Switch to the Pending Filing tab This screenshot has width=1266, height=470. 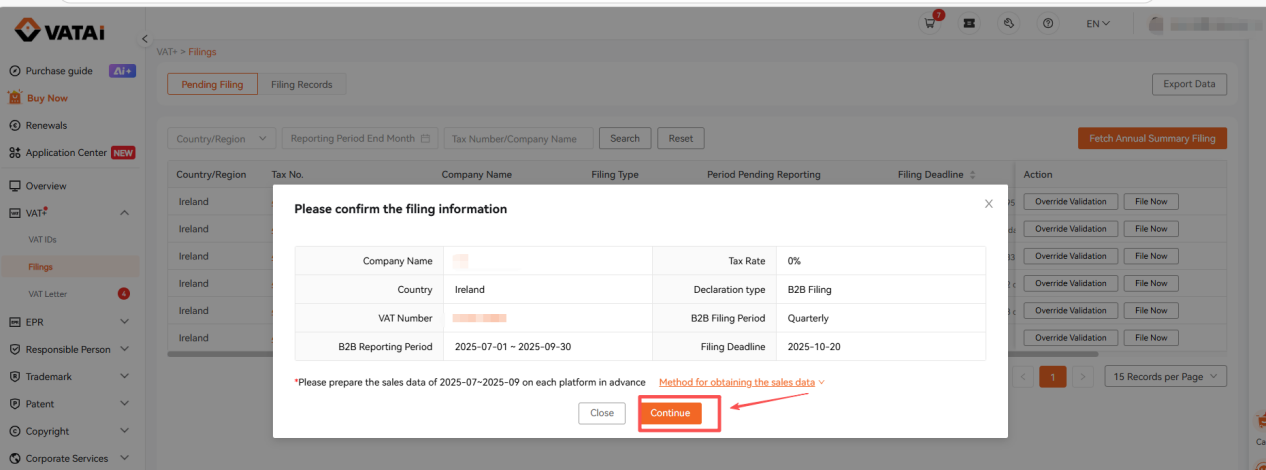pos(212,85)
